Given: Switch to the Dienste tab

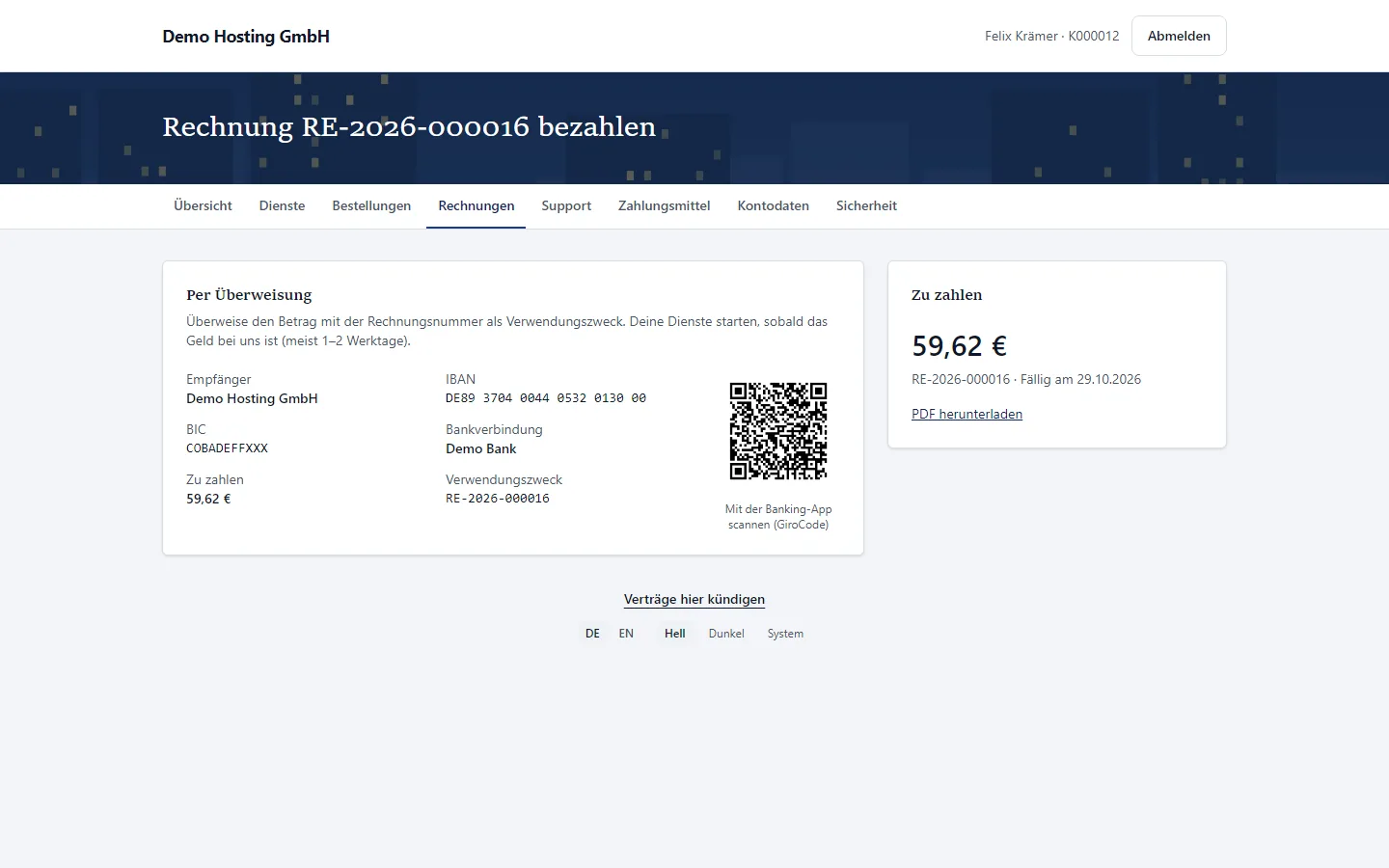Looking at the screenshot, I should (282, 205).
